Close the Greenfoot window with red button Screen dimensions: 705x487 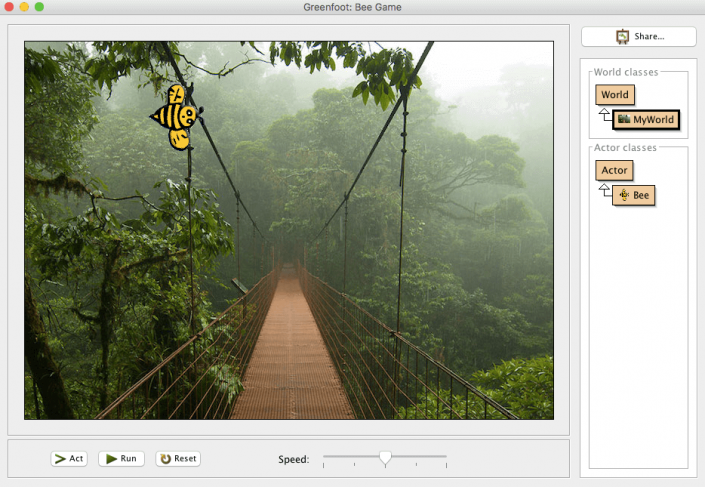point(9,7)
